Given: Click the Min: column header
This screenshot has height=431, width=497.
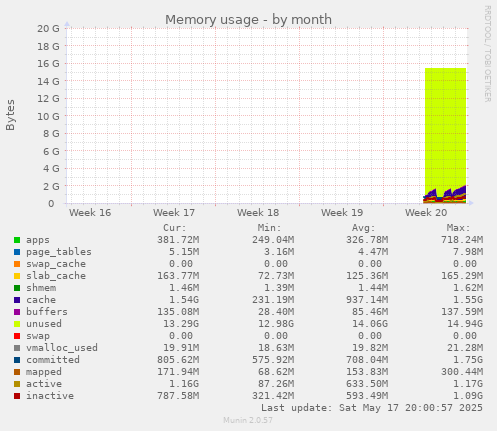Looking at the screenshot, I should [x=269, y=228].
